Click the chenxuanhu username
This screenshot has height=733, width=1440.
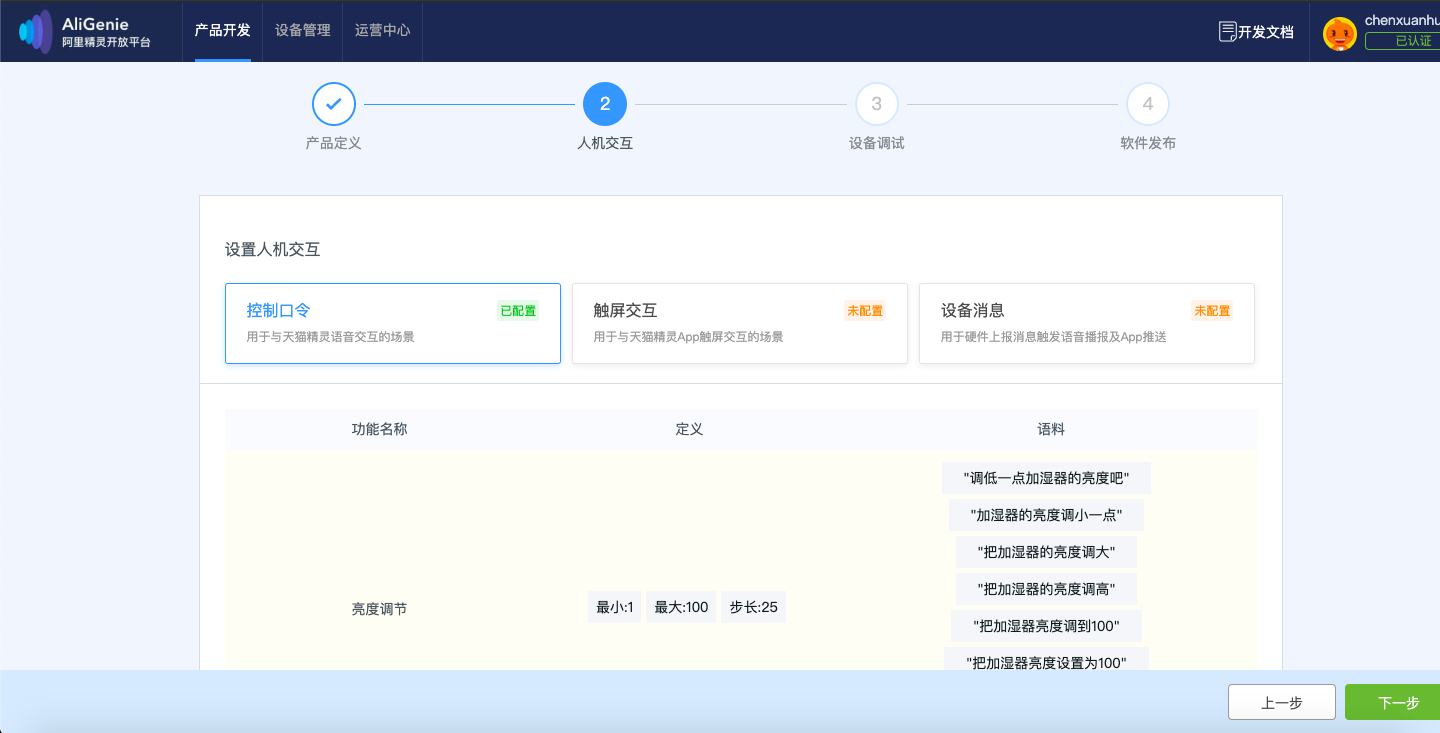pyautogui.click(x=1402, y=21)
